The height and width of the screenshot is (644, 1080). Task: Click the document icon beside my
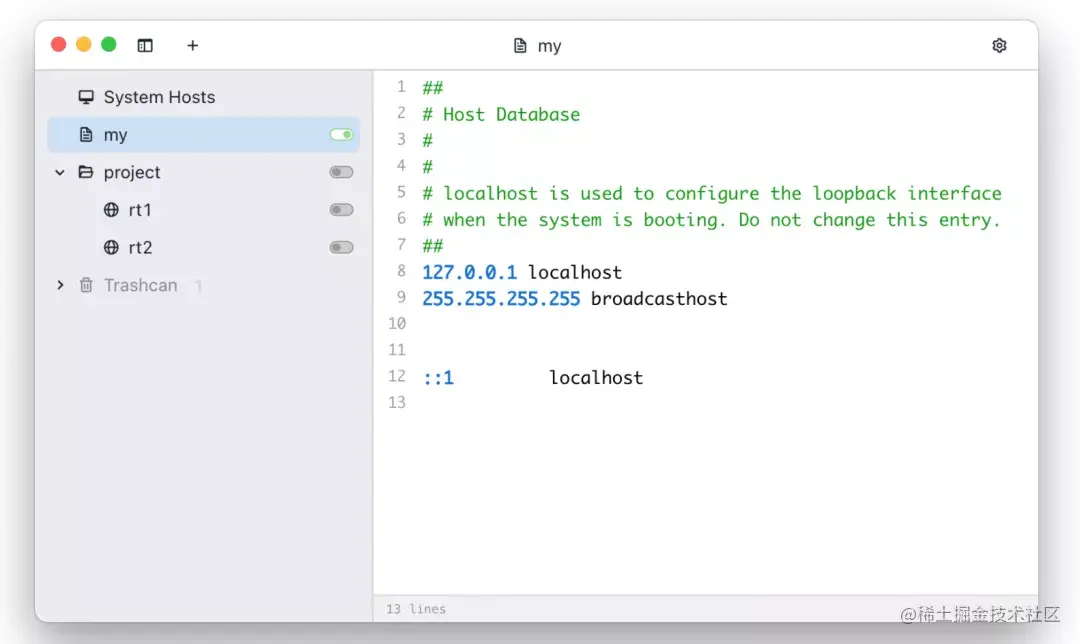85,134
